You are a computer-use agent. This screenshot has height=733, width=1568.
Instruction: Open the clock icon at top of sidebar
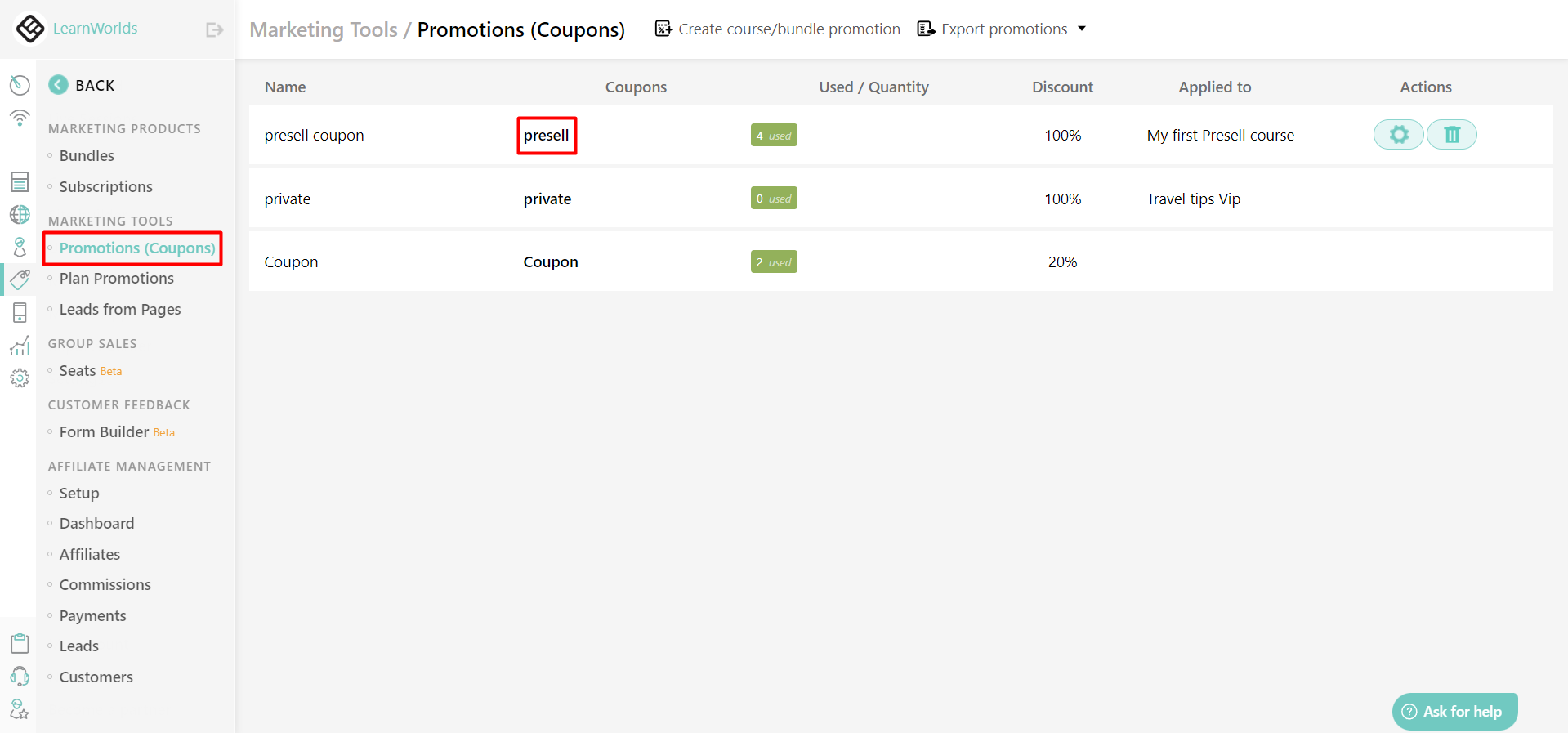[20, 84]
